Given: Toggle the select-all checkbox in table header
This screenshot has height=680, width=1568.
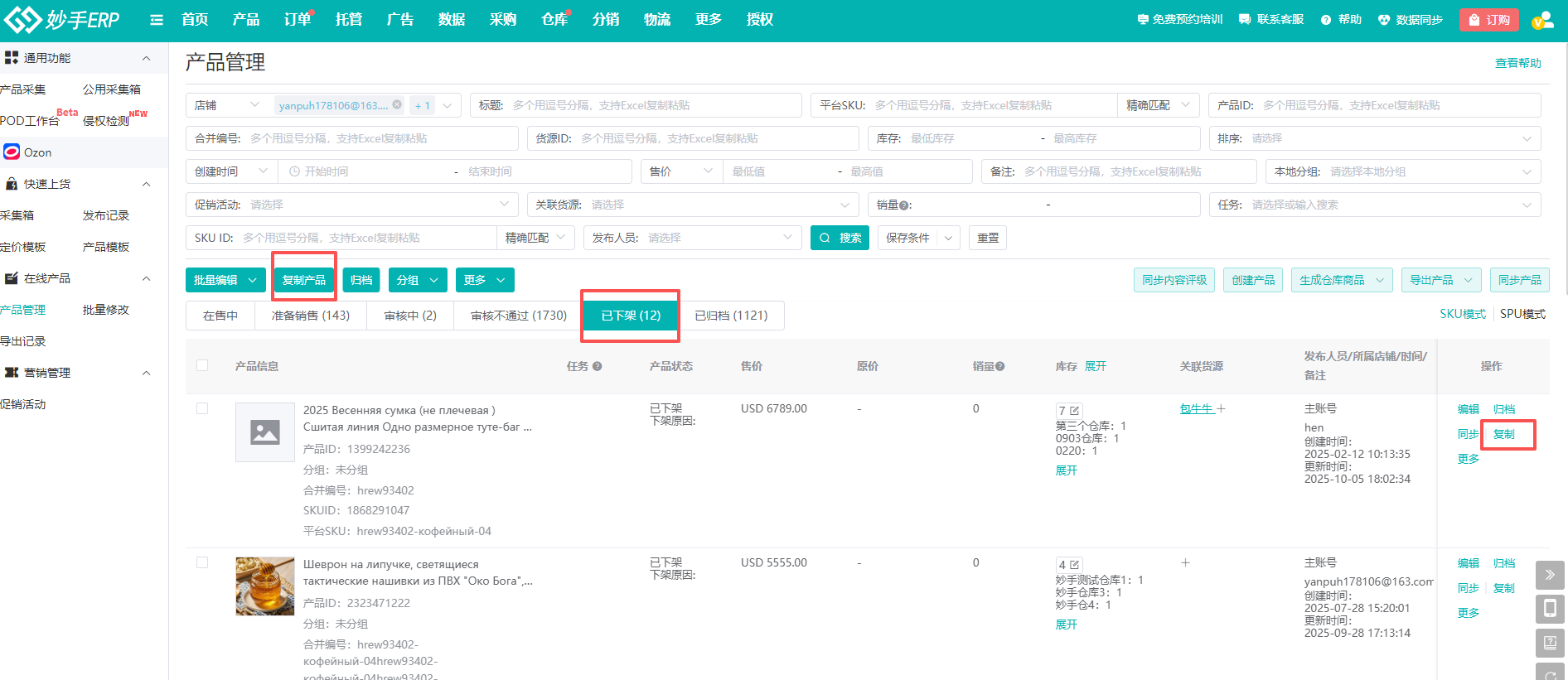Looking at the screenshot, I should tap(202, 365).
